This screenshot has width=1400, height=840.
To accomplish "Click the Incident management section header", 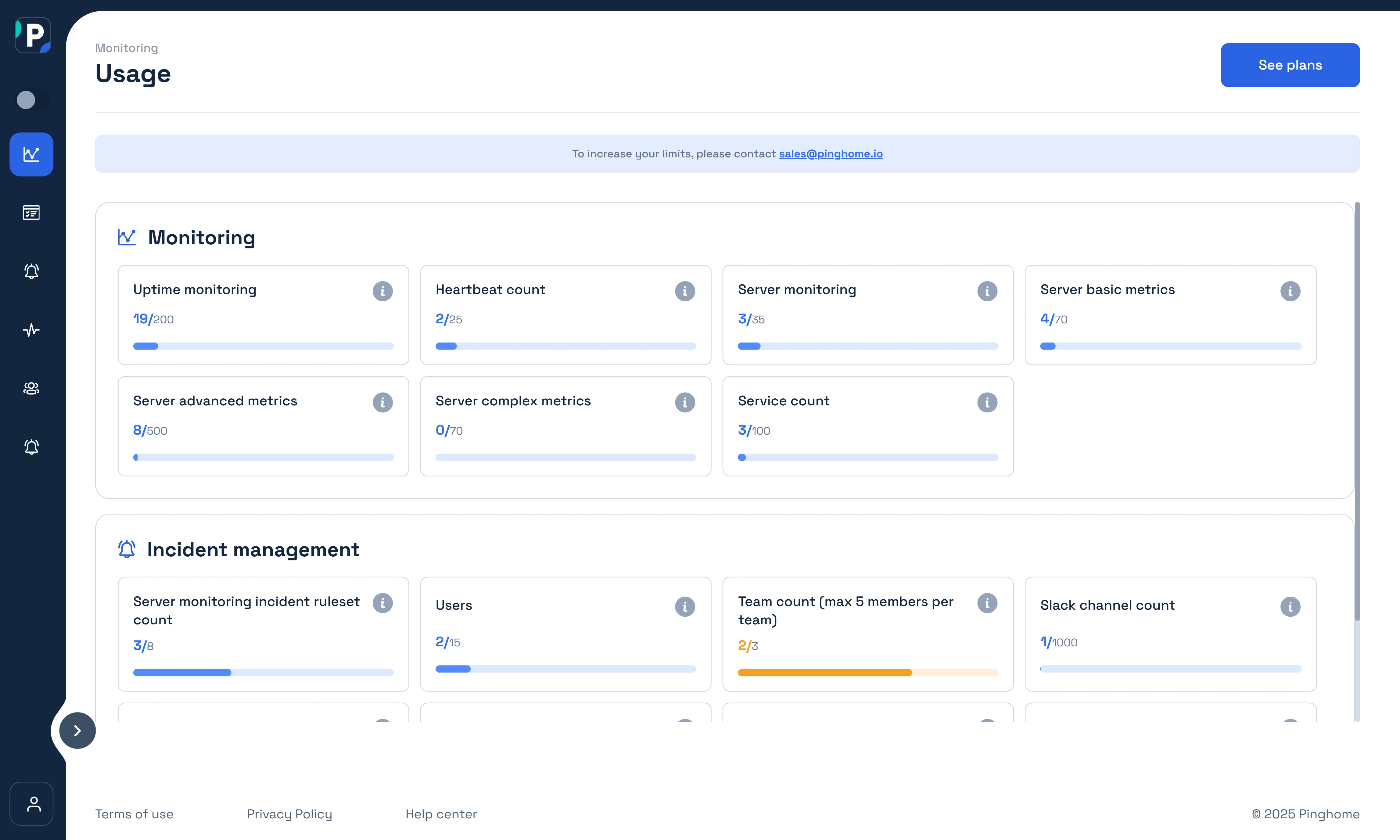I will [x=252, y=549].
